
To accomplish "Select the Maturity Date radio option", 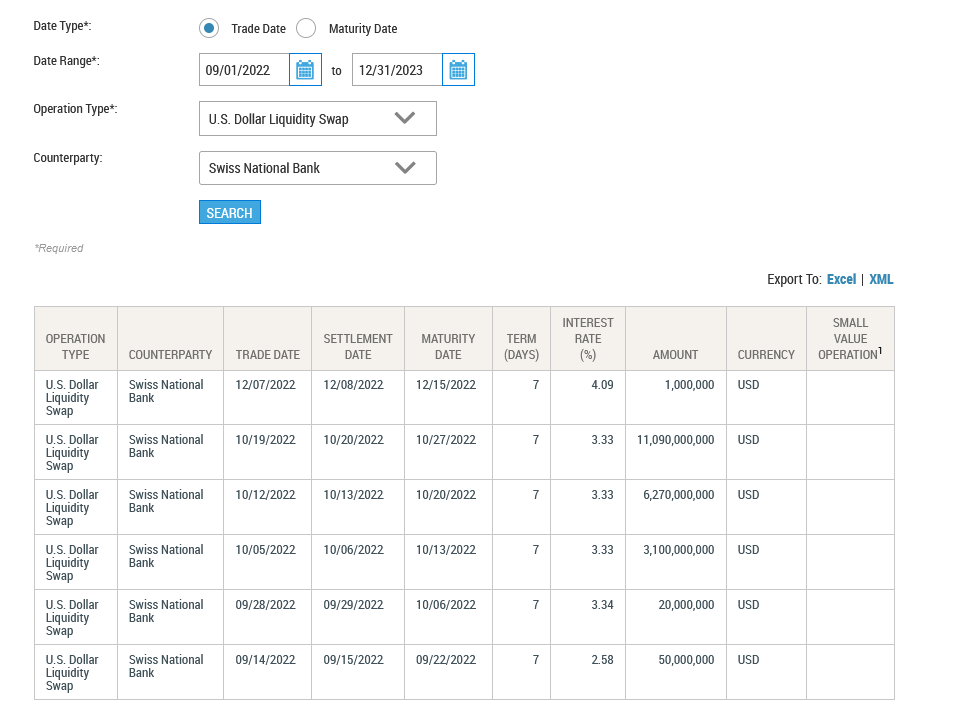I will click(306, 28).
